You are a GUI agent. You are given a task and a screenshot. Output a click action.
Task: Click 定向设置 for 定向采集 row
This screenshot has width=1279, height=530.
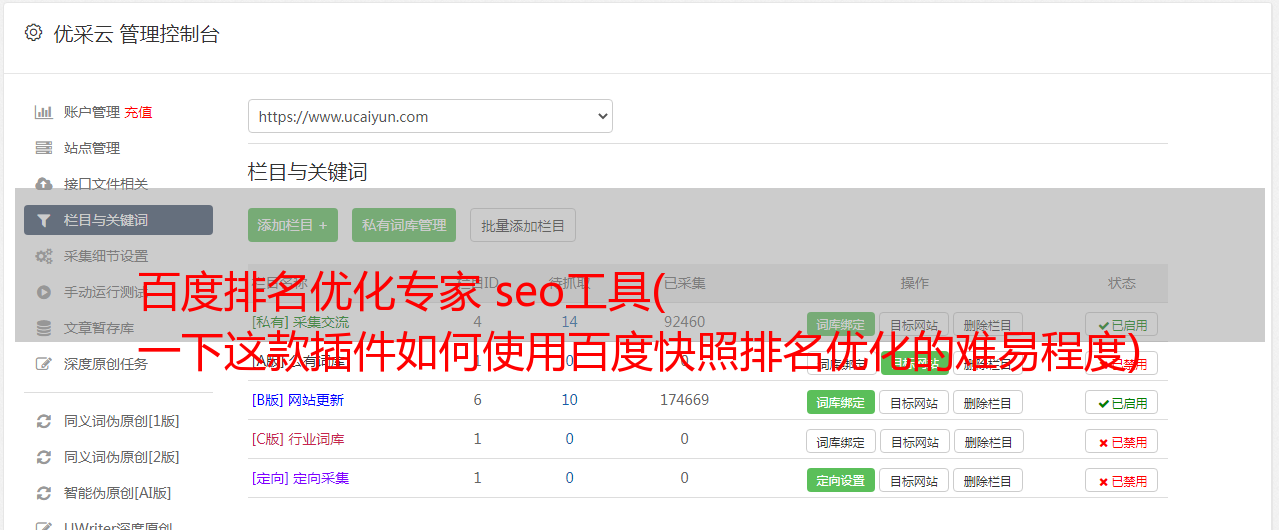(x=841, y=480)
